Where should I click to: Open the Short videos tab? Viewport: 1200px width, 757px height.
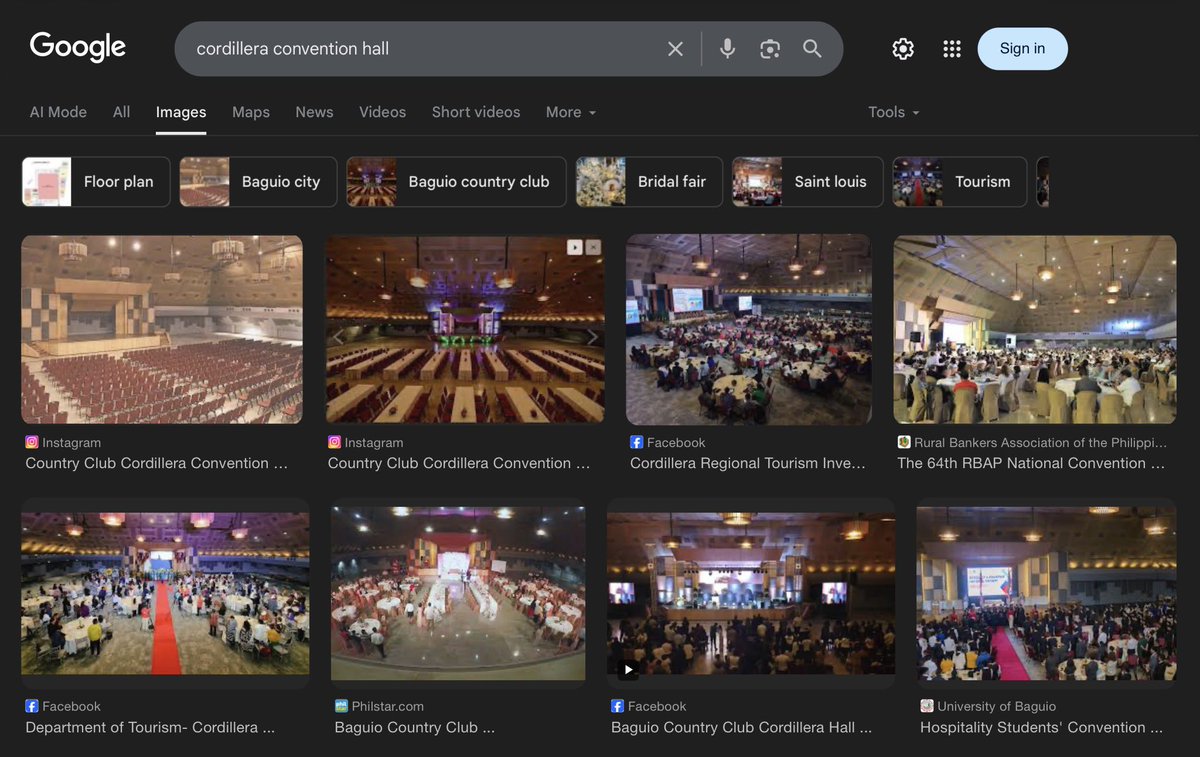point(476,112)
